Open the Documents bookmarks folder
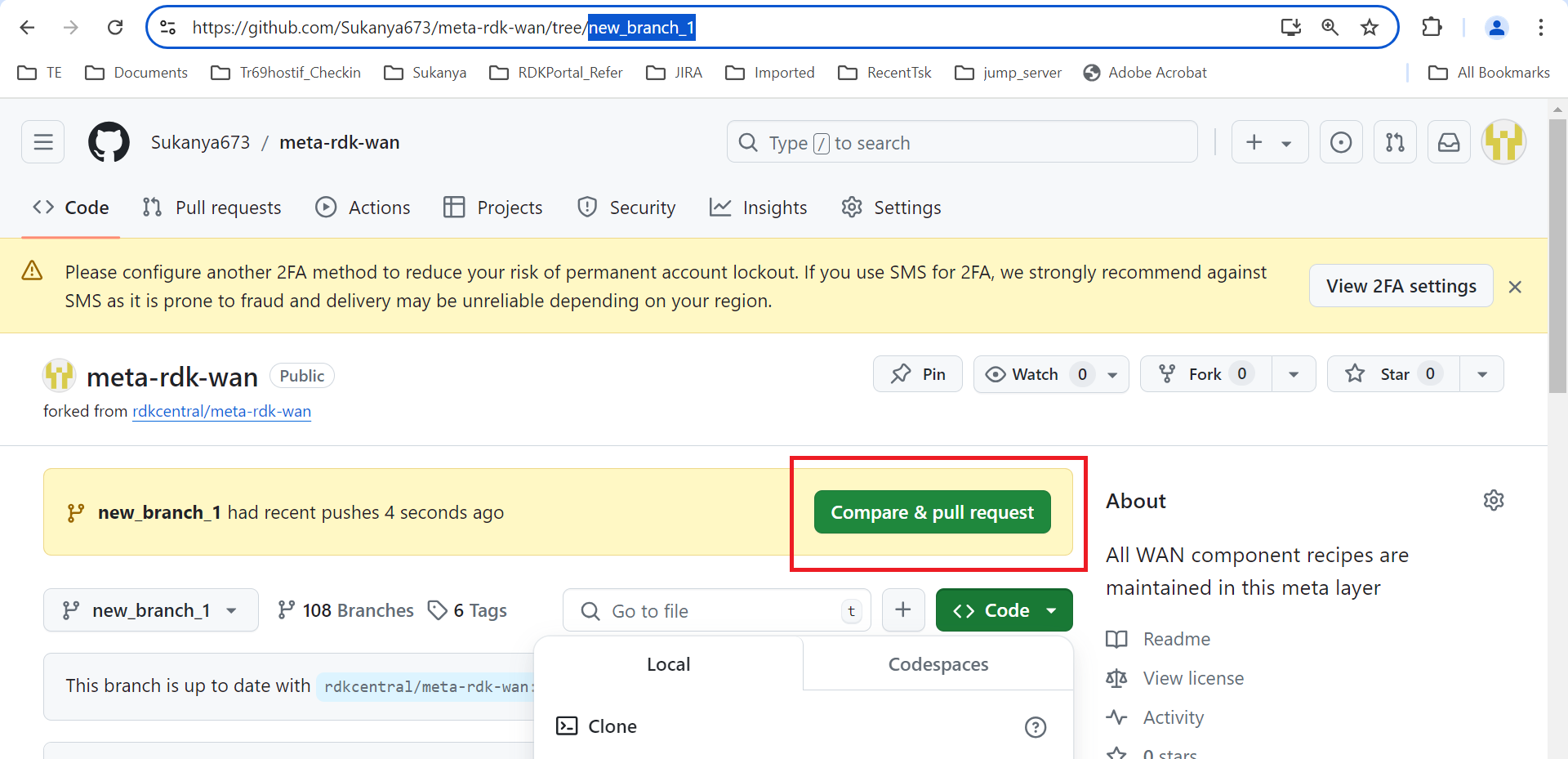This screenshot has width=1568, height=759. pyautogui.click(x=137, y=73)
